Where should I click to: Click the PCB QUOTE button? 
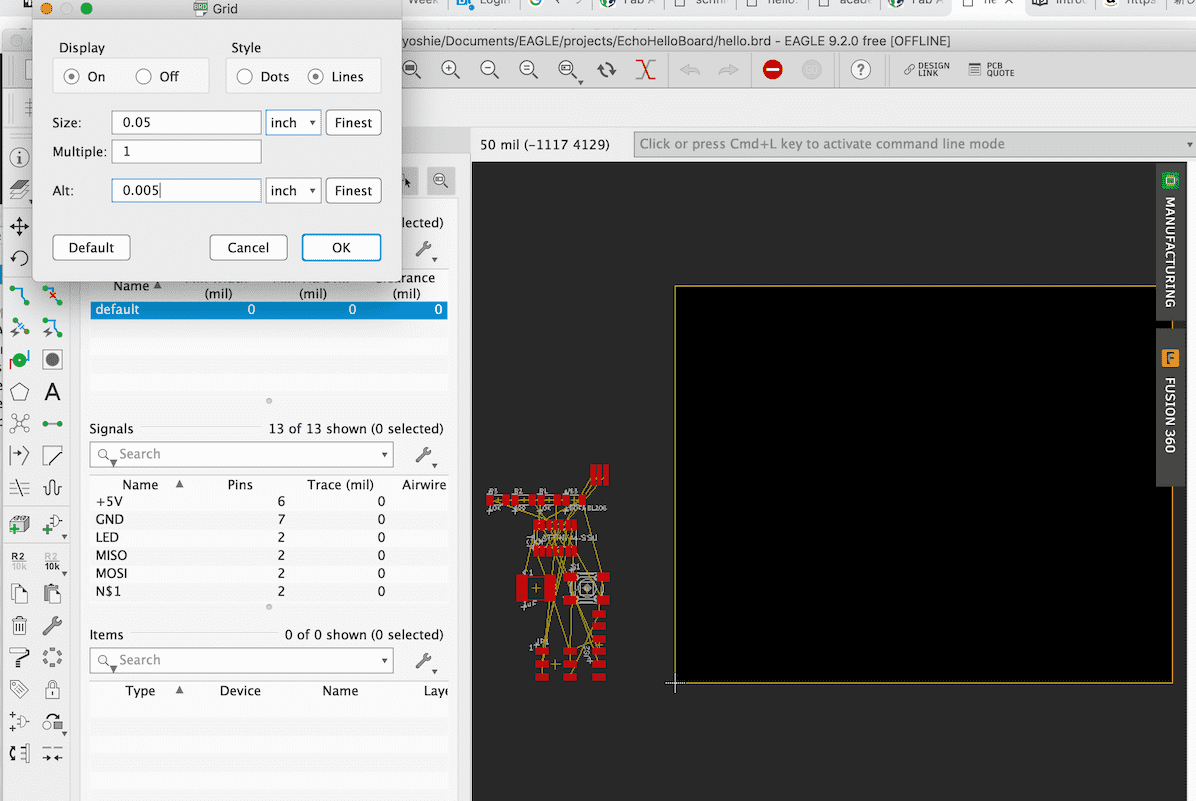point(992,69)
